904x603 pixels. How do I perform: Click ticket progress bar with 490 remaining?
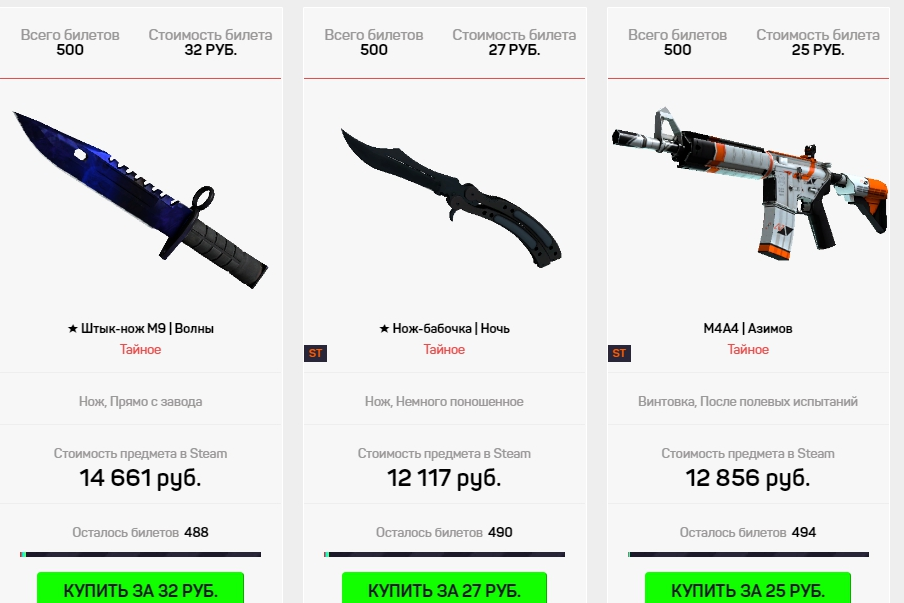tap(445, 555)
